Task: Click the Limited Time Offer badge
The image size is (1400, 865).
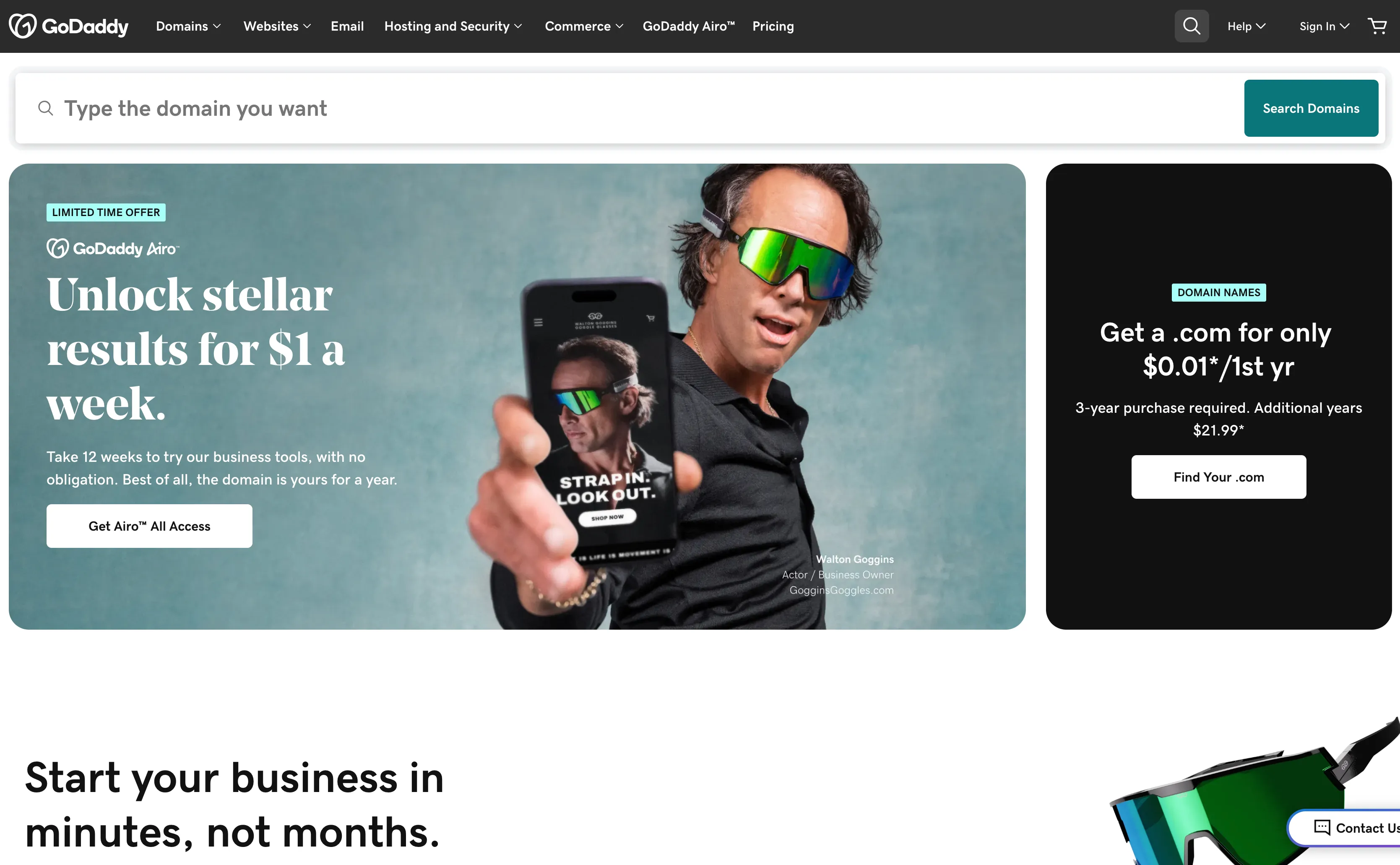Action: (x=106, y=212)
